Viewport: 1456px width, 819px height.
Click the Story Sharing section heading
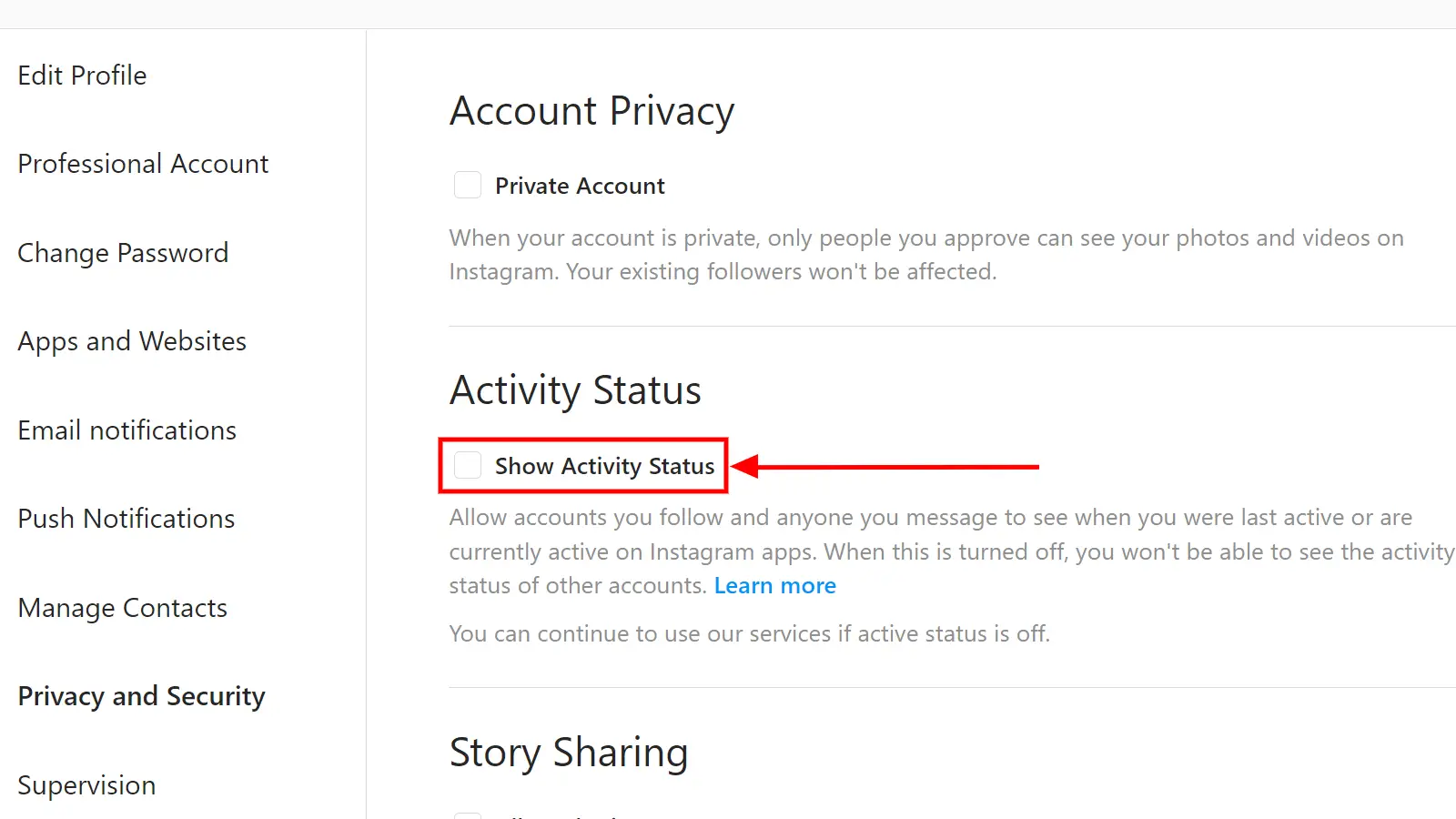click(569, 753)
